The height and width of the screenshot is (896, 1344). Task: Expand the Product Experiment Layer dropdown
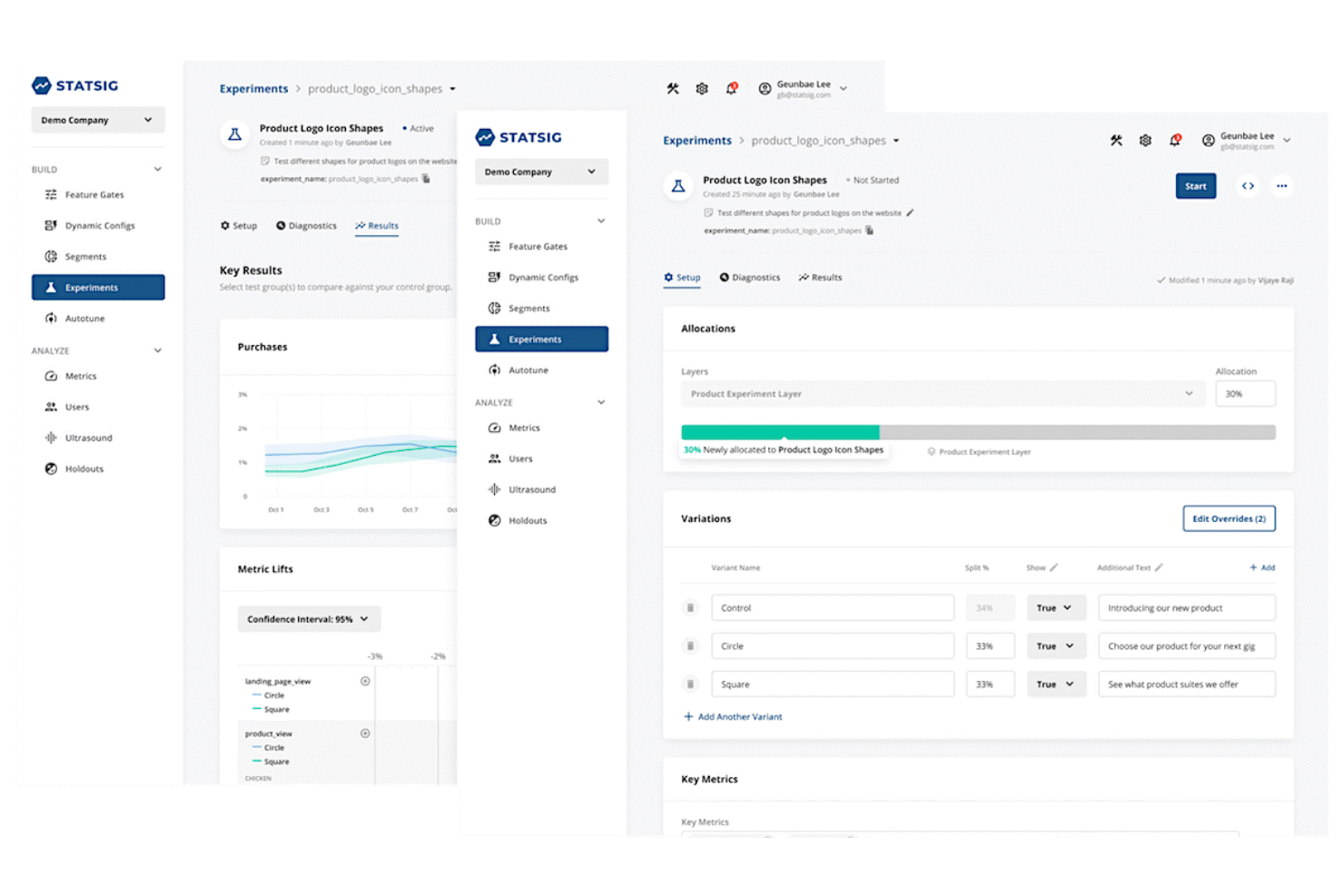(x=1189, y=393)
